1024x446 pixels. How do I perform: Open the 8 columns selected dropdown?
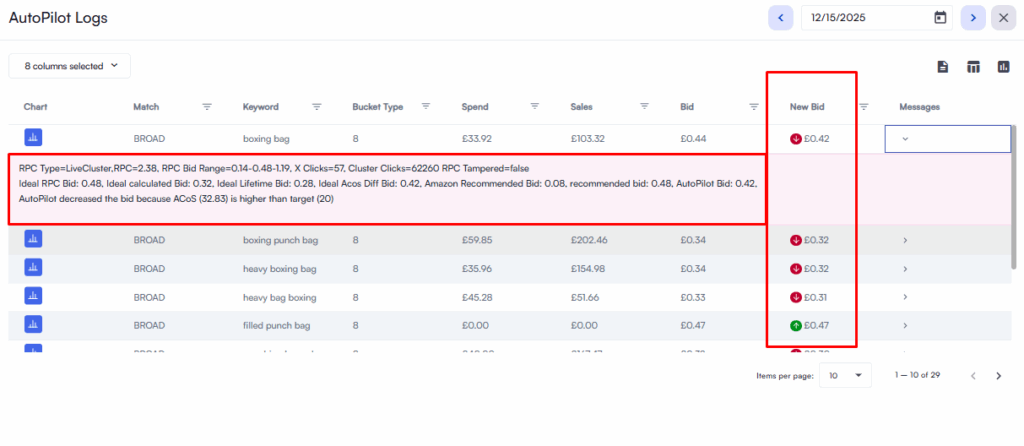coord(70,66)
